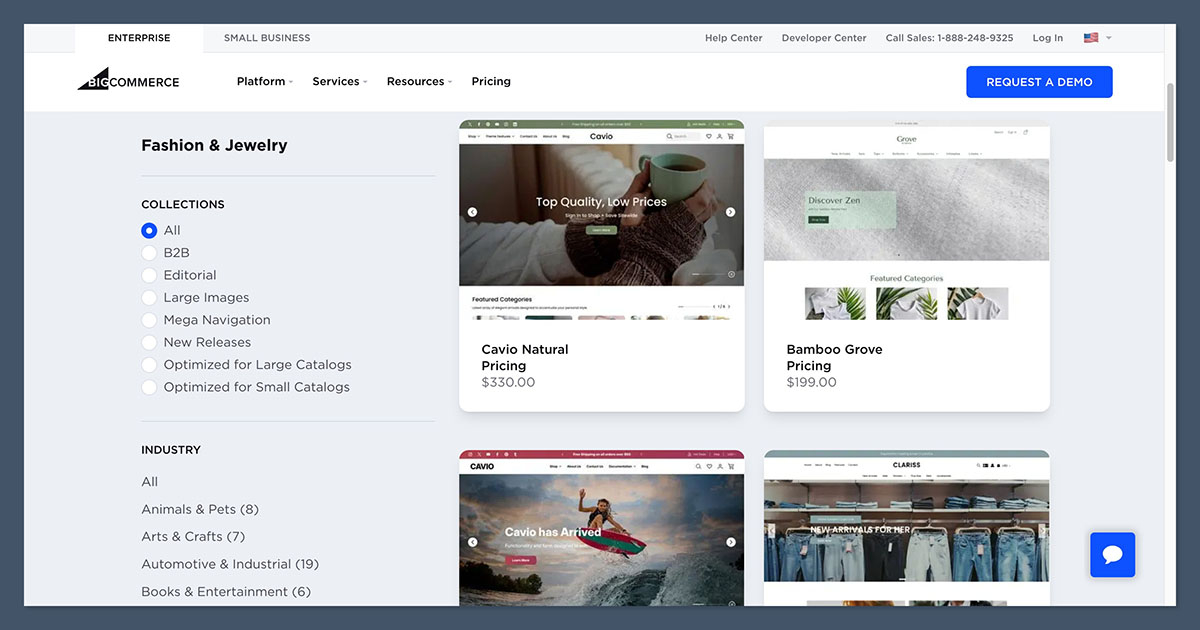Click the Request a Demo button
Screen dimensions: 1200x630
pyautogui.click(x=1039, y=82)
